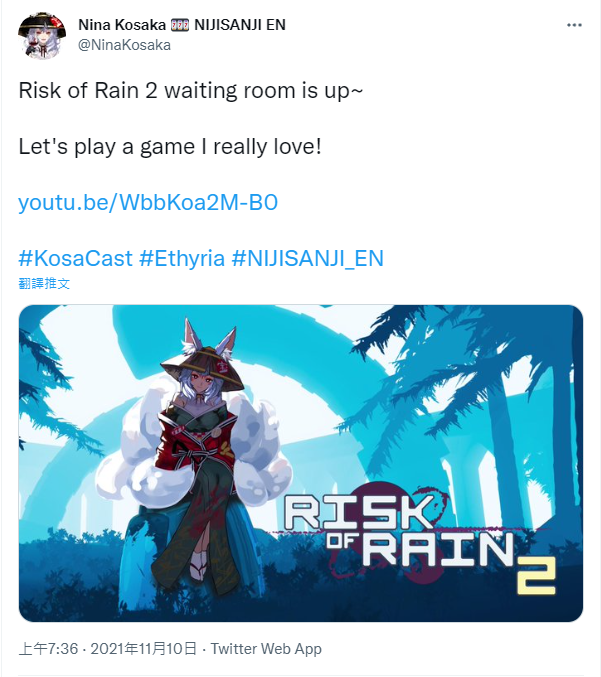Open the #KosaCast hashtag
601x677 pixels.
pos(76,259)
